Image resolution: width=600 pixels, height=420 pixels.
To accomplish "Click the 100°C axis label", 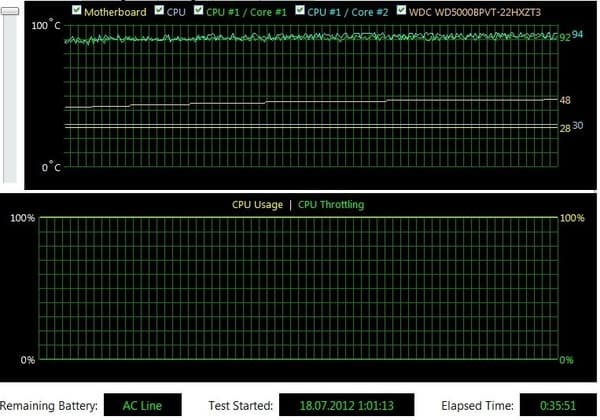I will click(x=47, y=25).
